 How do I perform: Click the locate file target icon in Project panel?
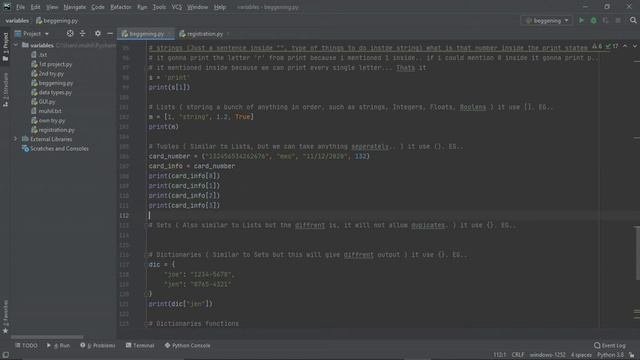70,33
